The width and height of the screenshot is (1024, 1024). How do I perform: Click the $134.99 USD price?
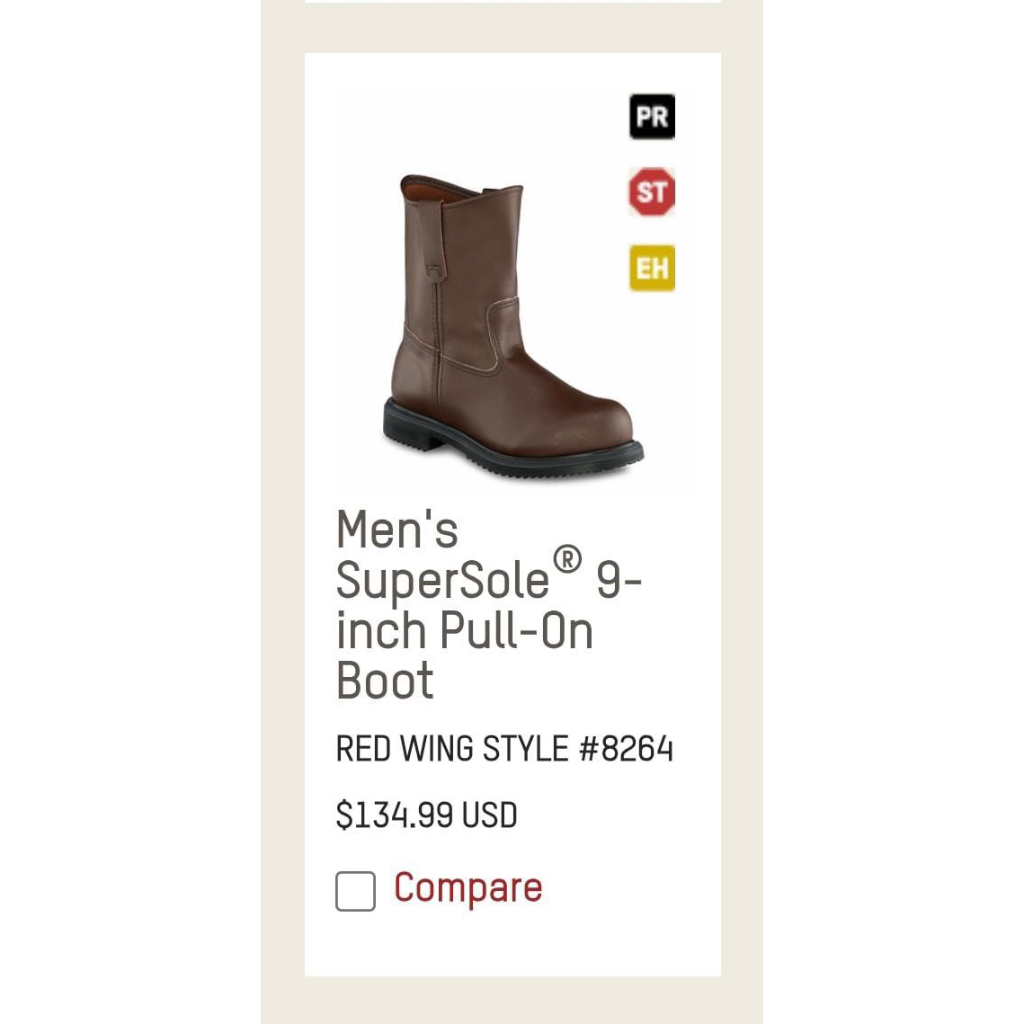pos(426,815)
